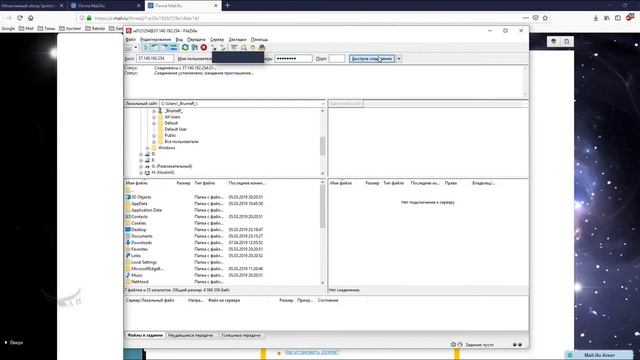
Task: Expand the G: (Развлекательный) drive node
Action: pyautogui.click(x=141, y=167)
